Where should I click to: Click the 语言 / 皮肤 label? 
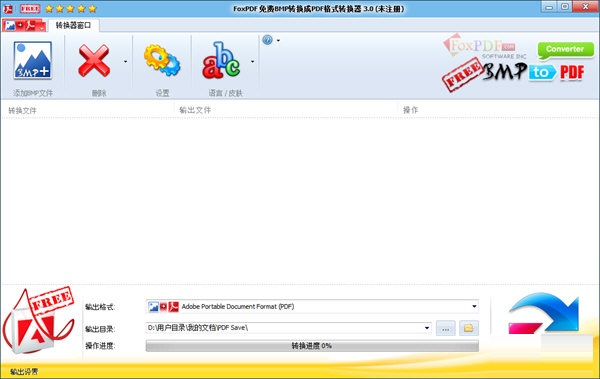(x=225, y=93)
